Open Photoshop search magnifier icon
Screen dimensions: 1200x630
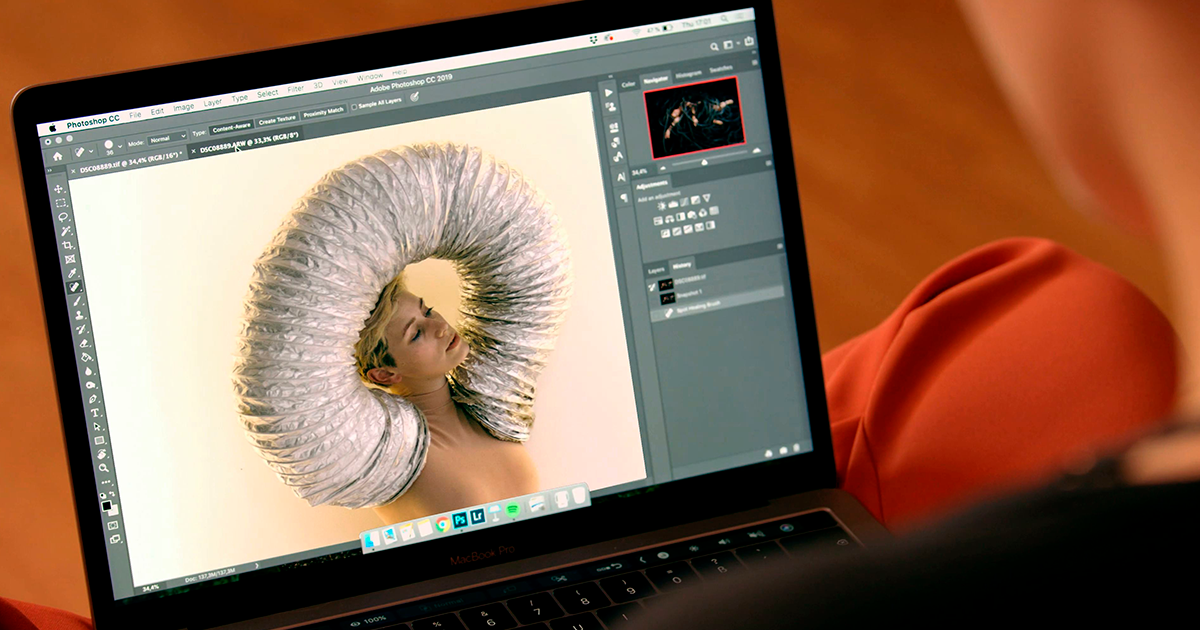(714, 46)
